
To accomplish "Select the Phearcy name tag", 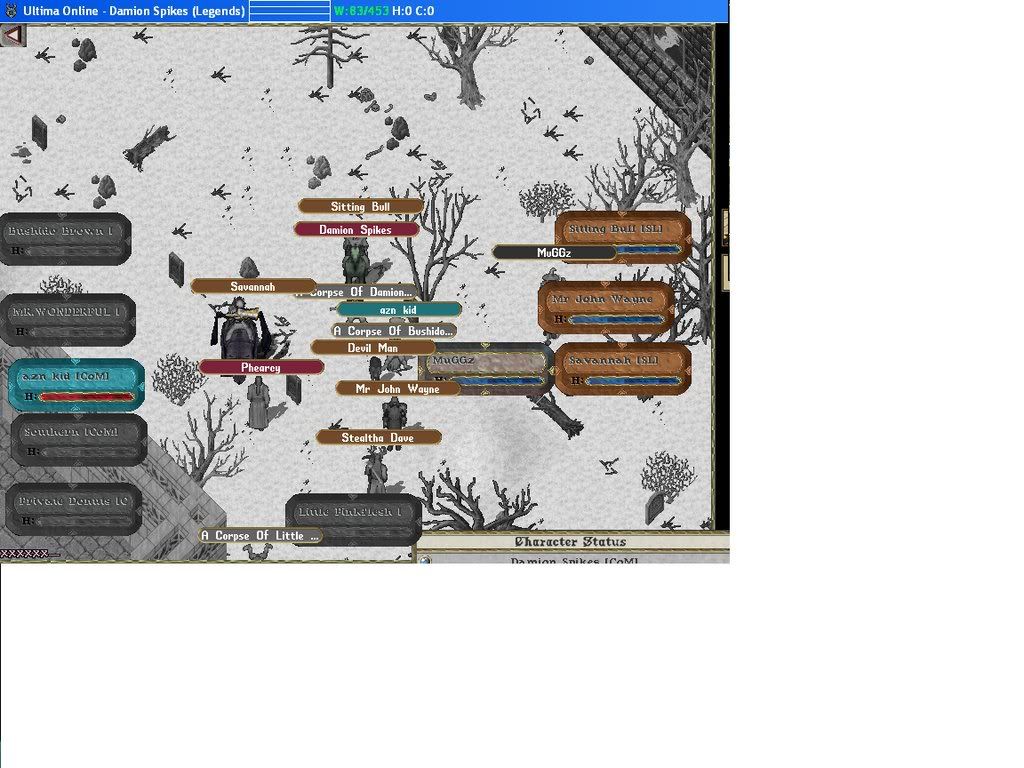I will click(261, 367).
